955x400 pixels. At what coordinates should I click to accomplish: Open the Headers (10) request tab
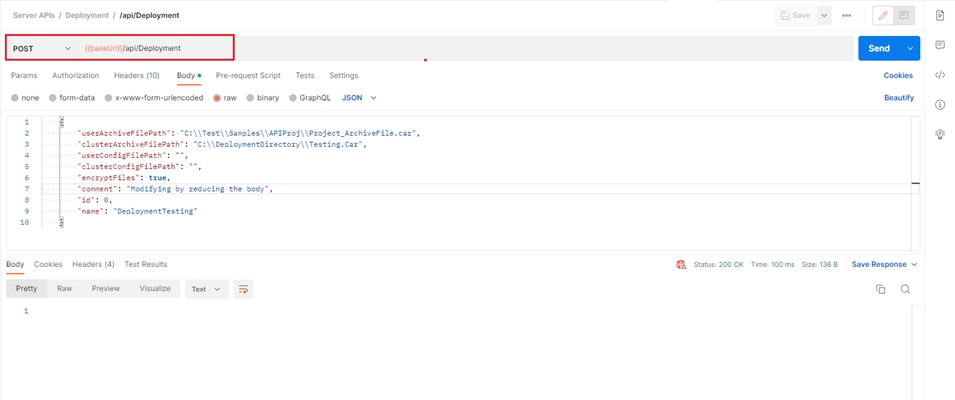[x=136, y=75]
